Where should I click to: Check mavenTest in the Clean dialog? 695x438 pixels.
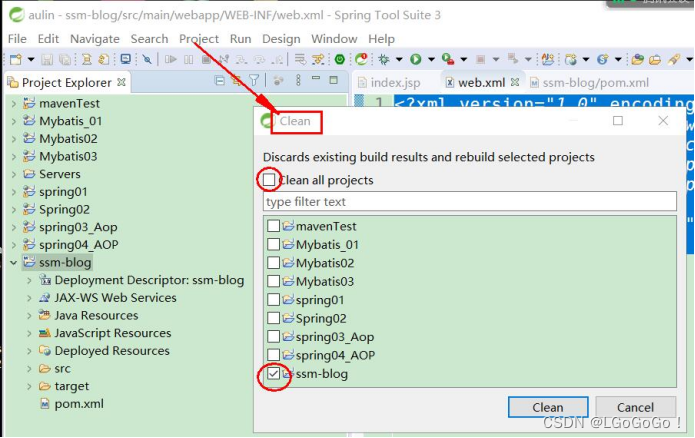(x=273, y=226)
